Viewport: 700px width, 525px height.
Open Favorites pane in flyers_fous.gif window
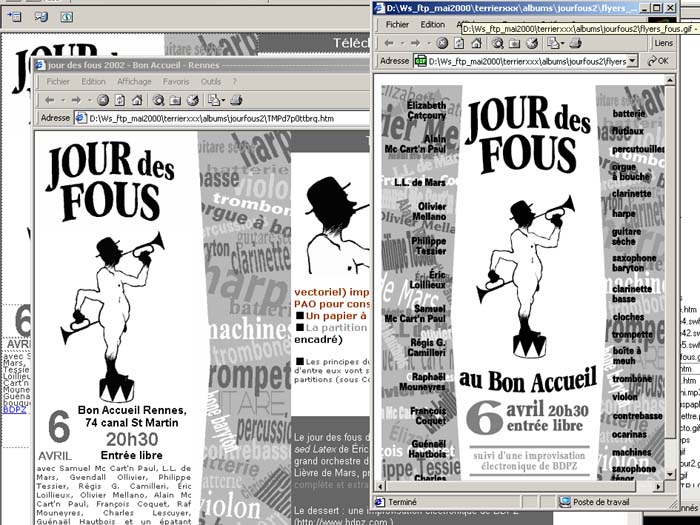(515, 43)
